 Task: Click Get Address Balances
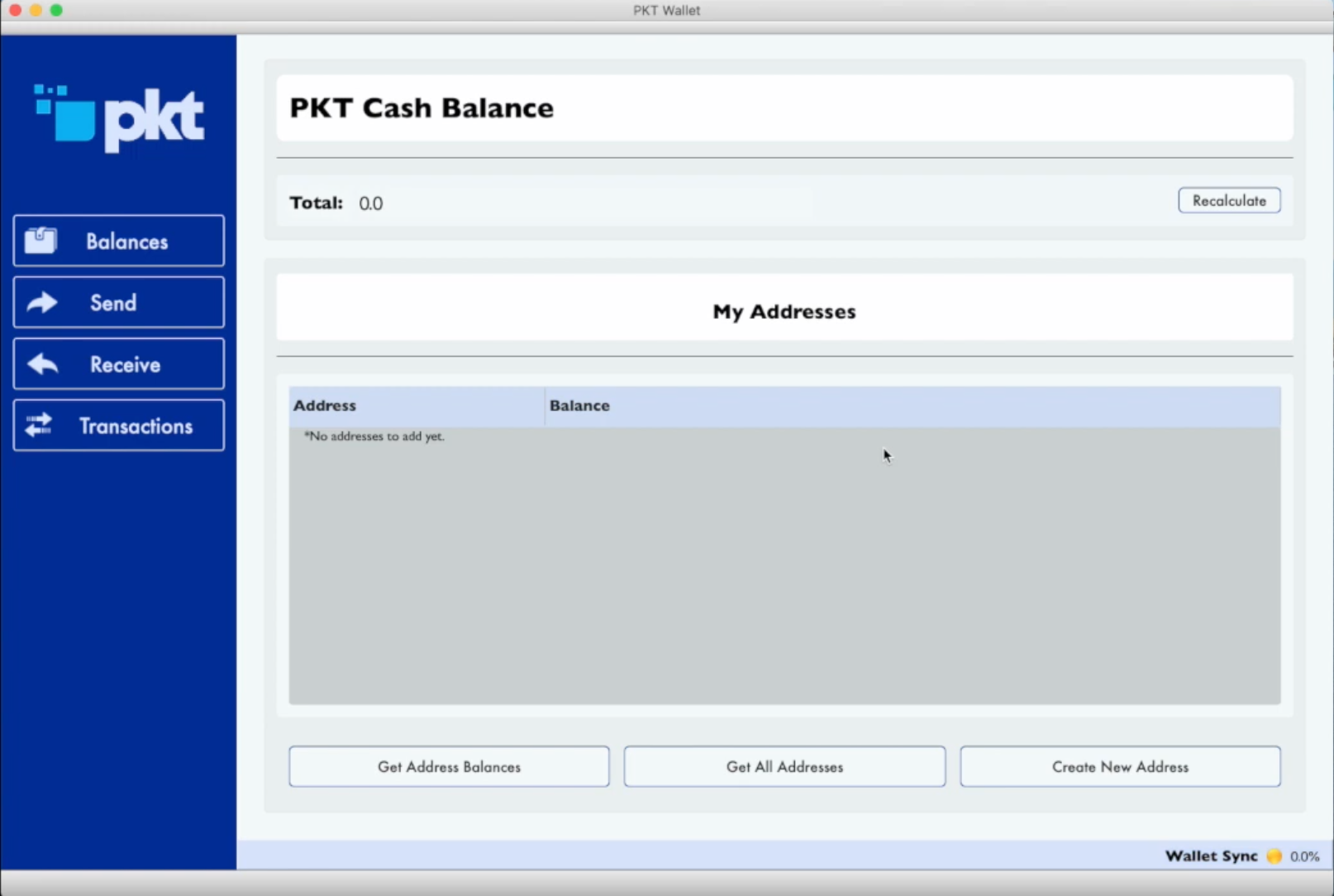448,766
